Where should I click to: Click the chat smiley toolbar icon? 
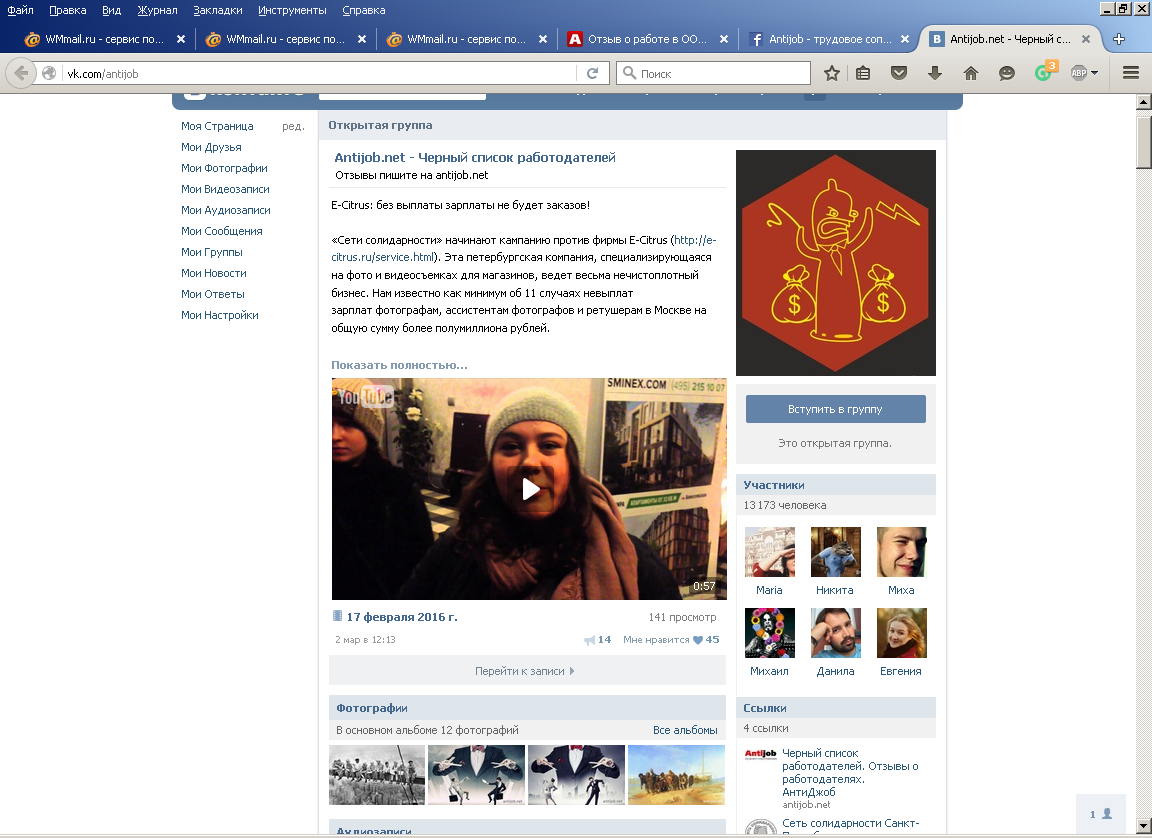pyautogui.click(x=1007, y=73)
